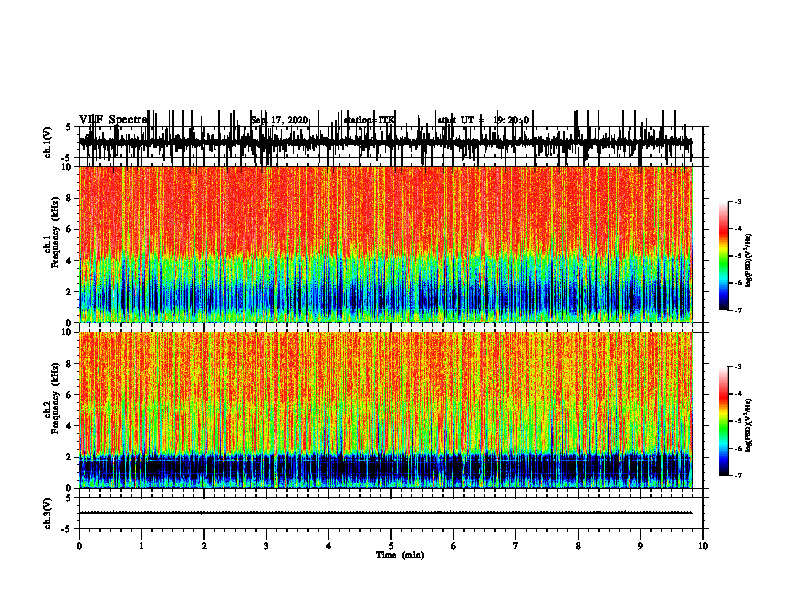Click time axis tick label '5'

click(391, 546)
